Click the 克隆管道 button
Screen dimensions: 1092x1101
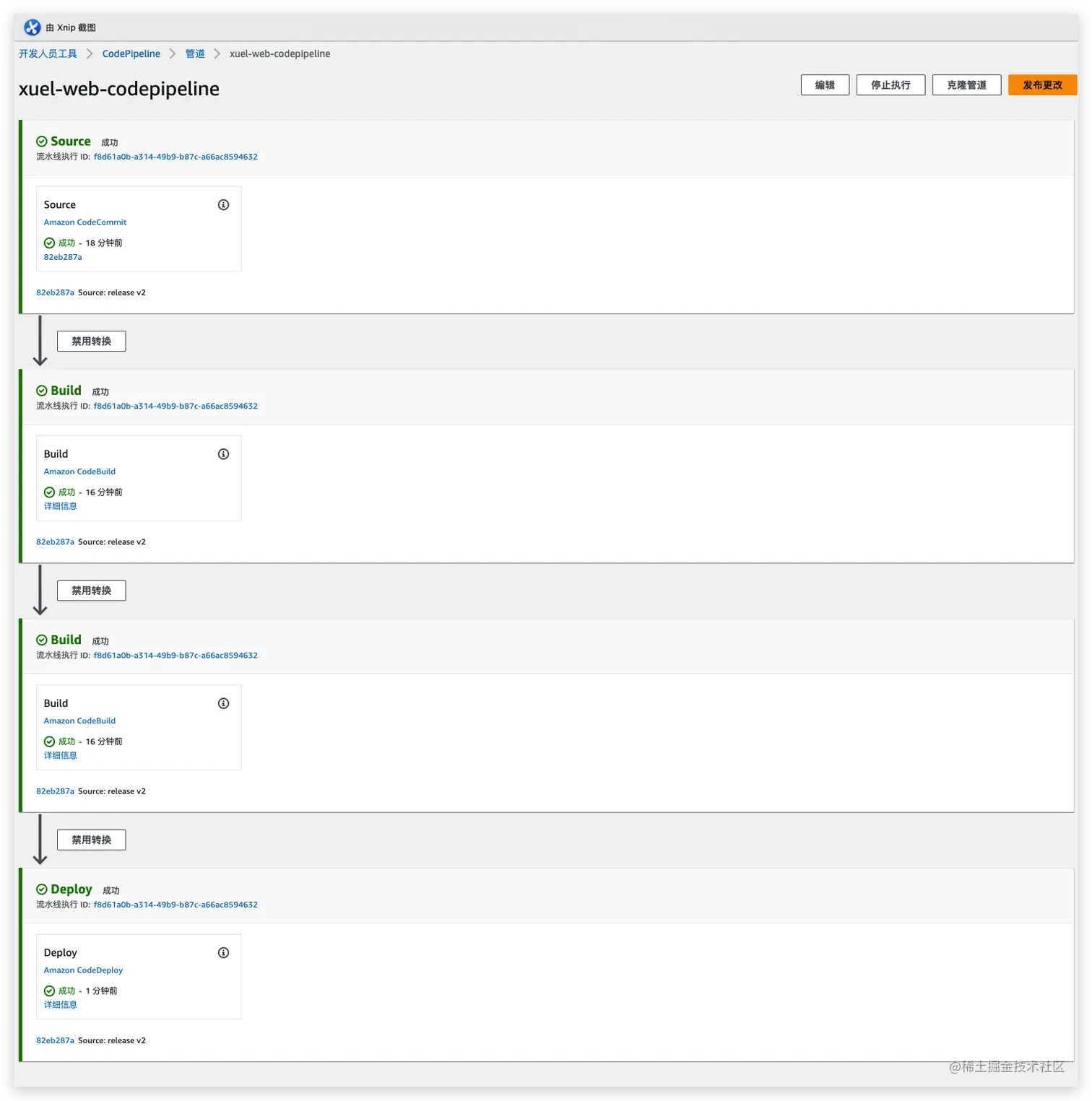pos(966,85)
